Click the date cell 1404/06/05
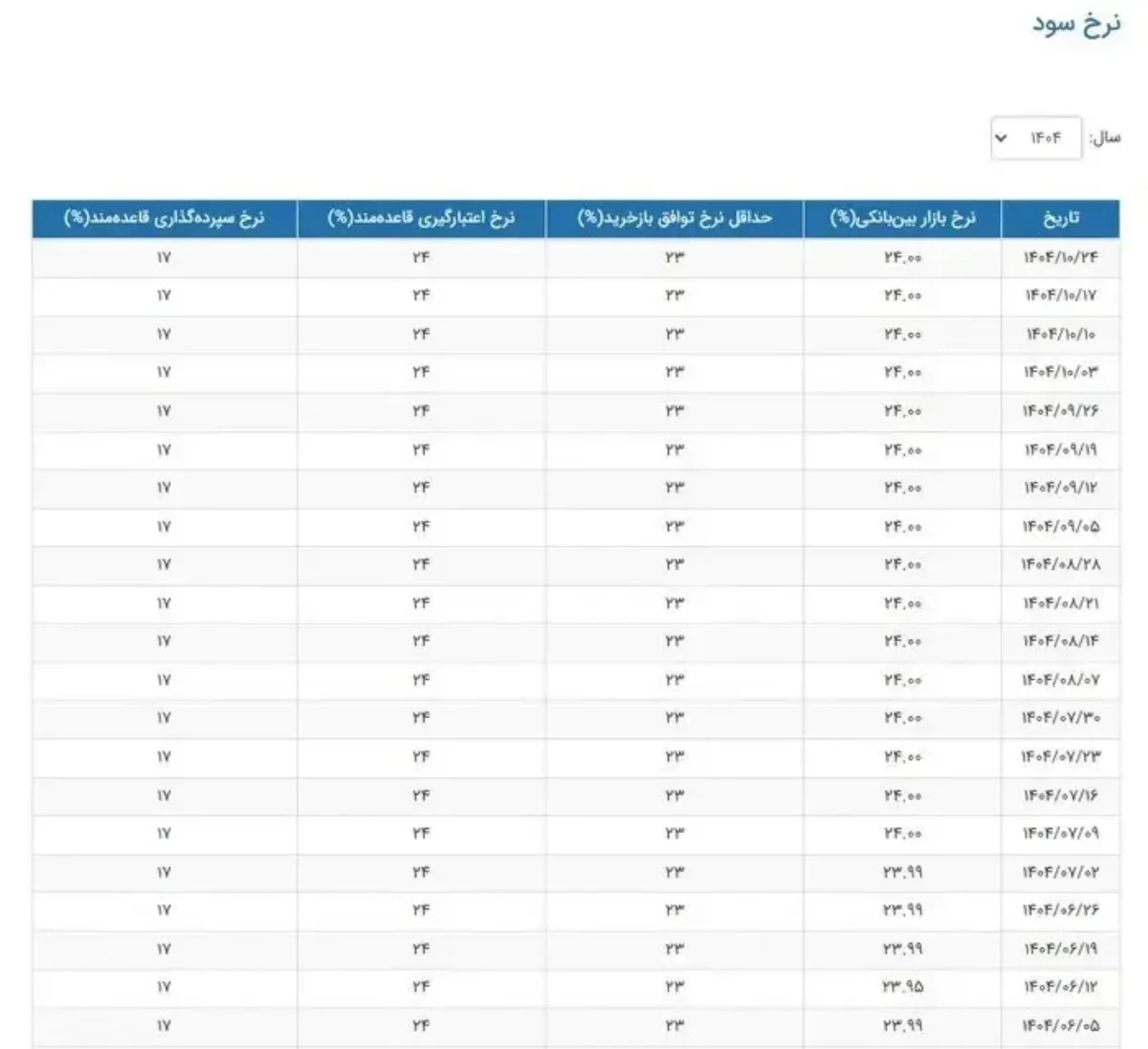The height and width of the screenshot is (1049, 1148). point(1060,1025)
